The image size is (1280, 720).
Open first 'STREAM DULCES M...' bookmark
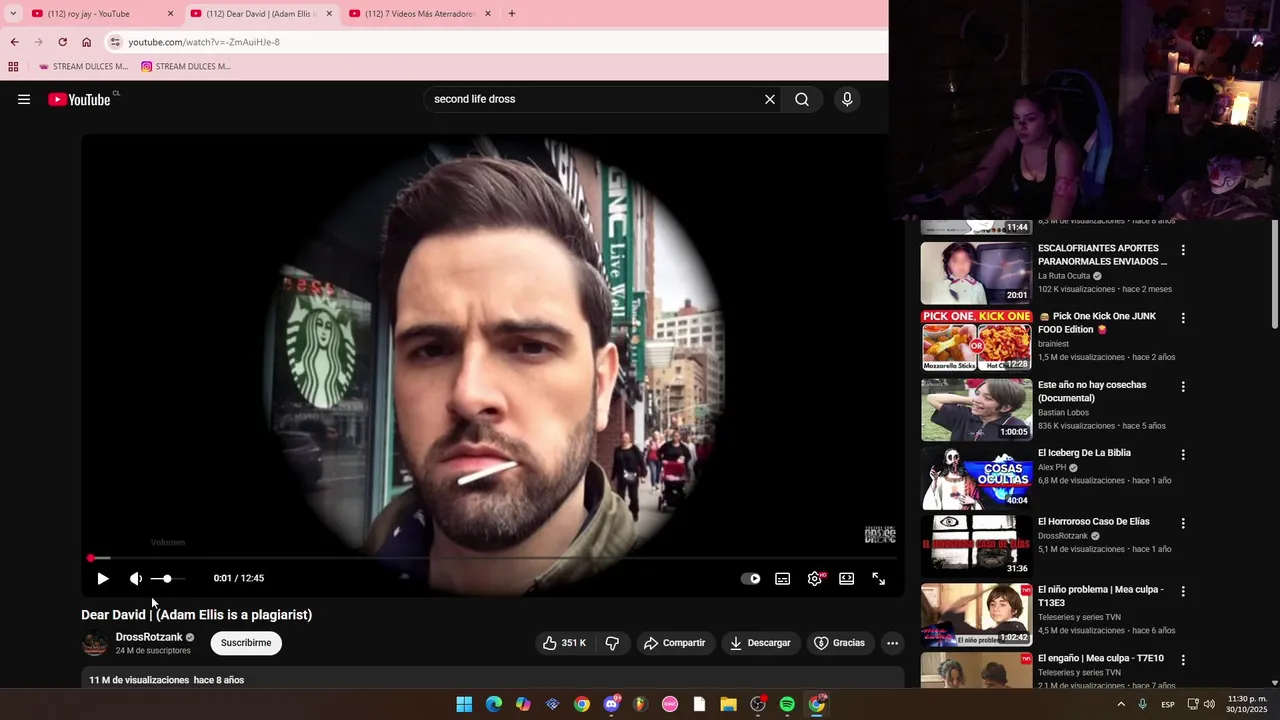click(84, 67)
